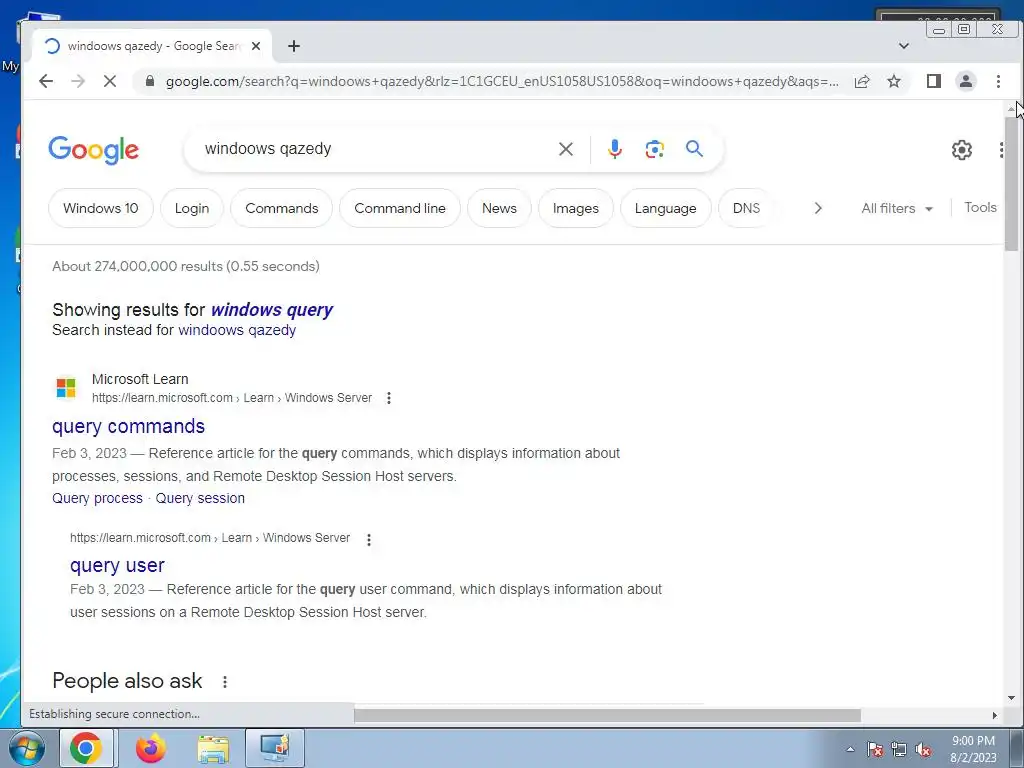The height and width of the screenshot is (768, 1024).
Task: Click the Google search input field
Action: 376,149
